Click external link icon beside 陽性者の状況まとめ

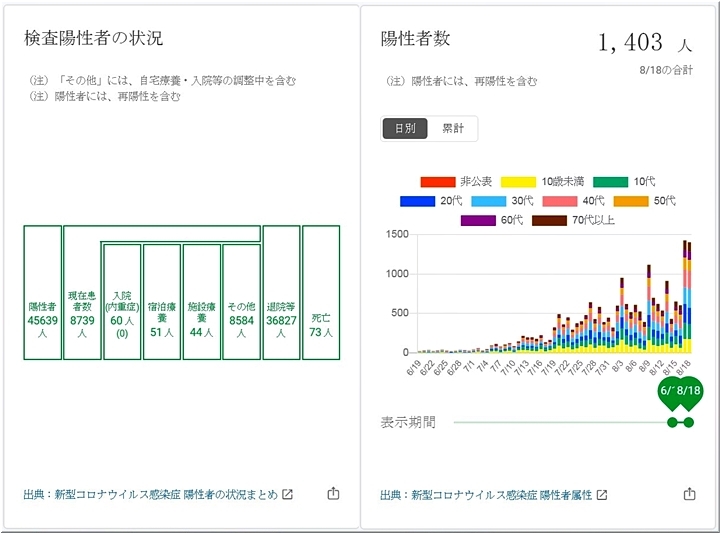[x=288, y=495]
